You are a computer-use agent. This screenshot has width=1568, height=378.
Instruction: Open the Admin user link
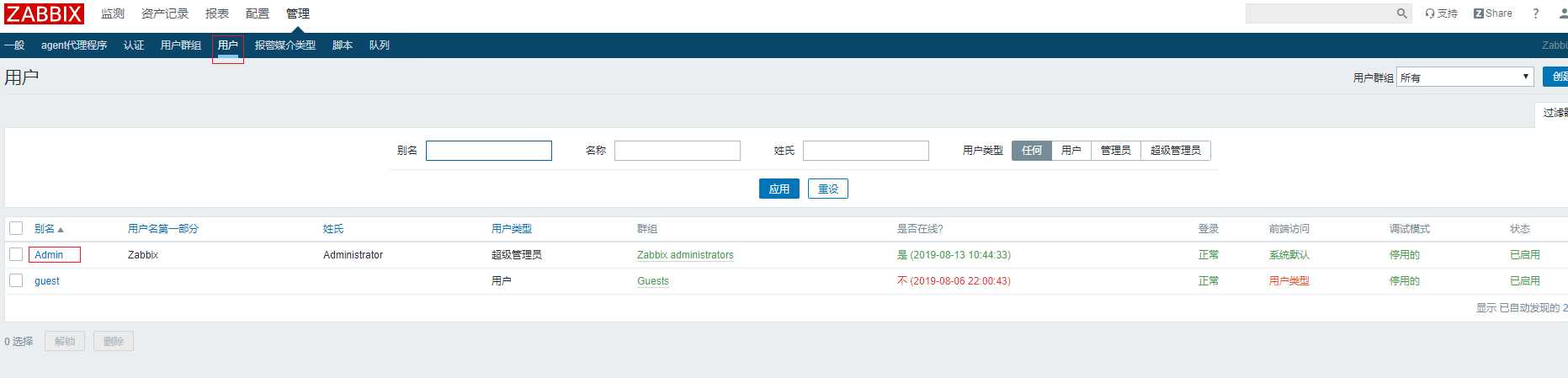click(x=49, y=255)
